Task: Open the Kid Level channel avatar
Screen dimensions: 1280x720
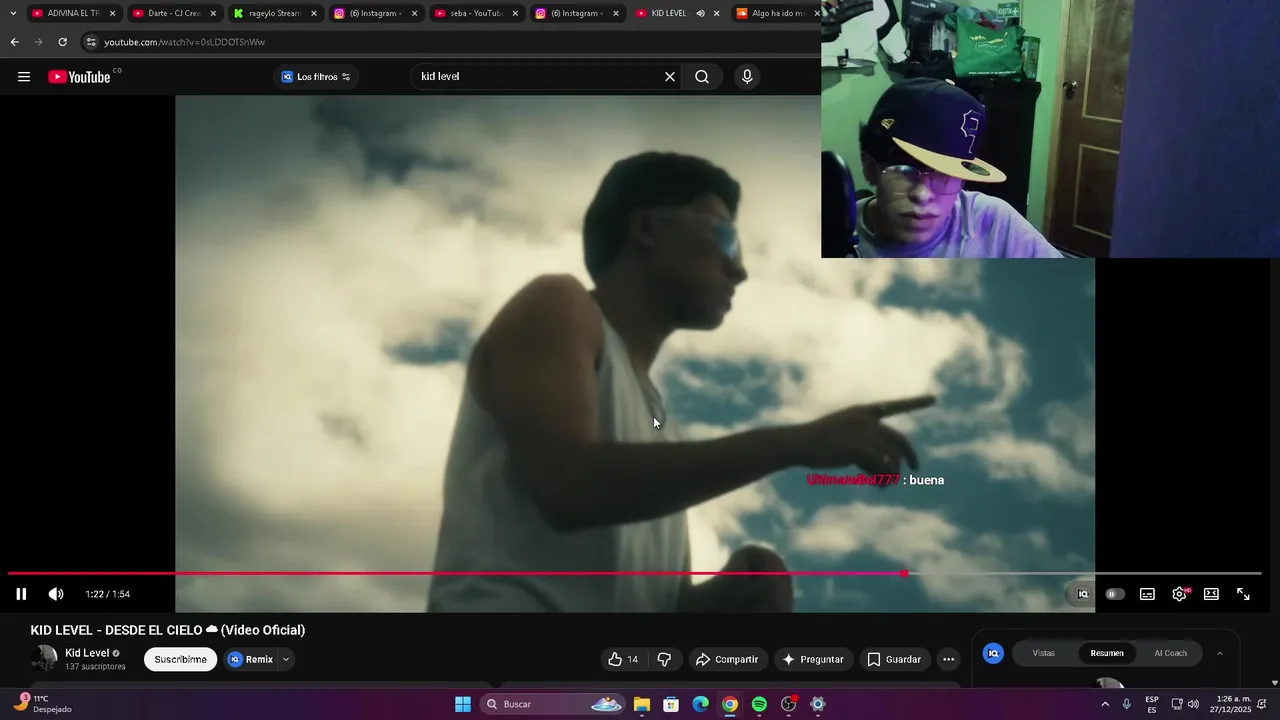Action: point(44,658)
